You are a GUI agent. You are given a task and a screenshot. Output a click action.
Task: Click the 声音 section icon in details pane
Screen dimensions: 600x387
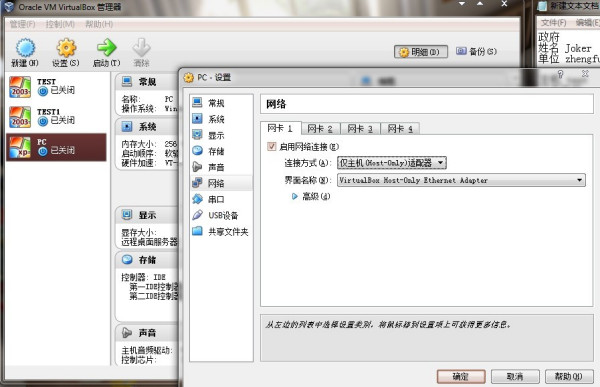pos(127,332)
